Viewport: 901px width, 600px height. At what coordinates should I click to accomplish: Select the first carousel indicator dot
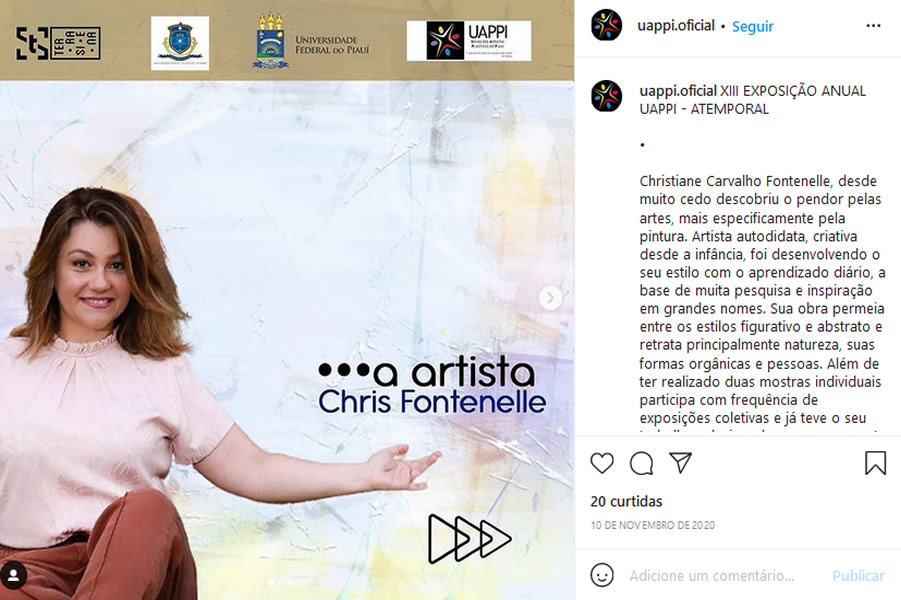[x=271, y=583]
